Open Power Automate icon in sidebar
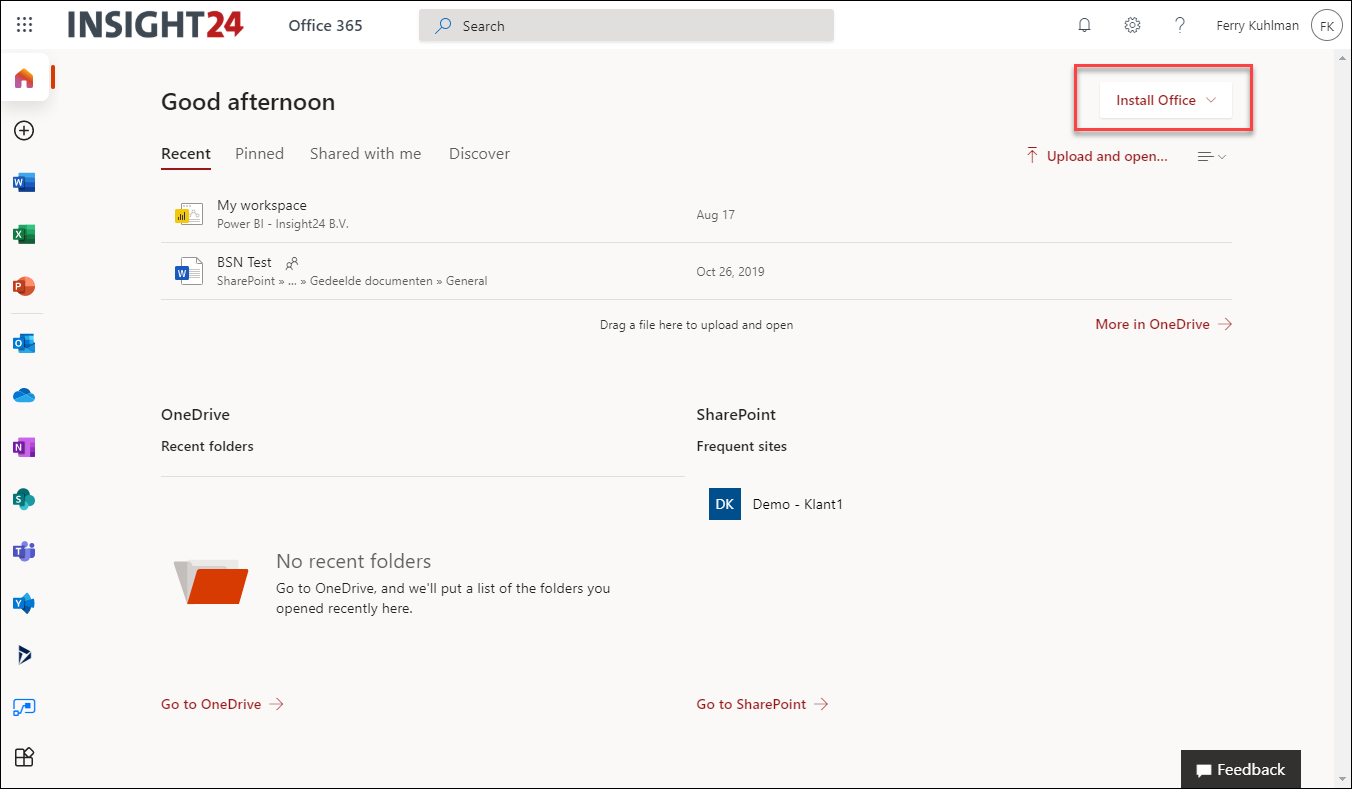Screen dimensions: 1352x789 click(24, 707)
